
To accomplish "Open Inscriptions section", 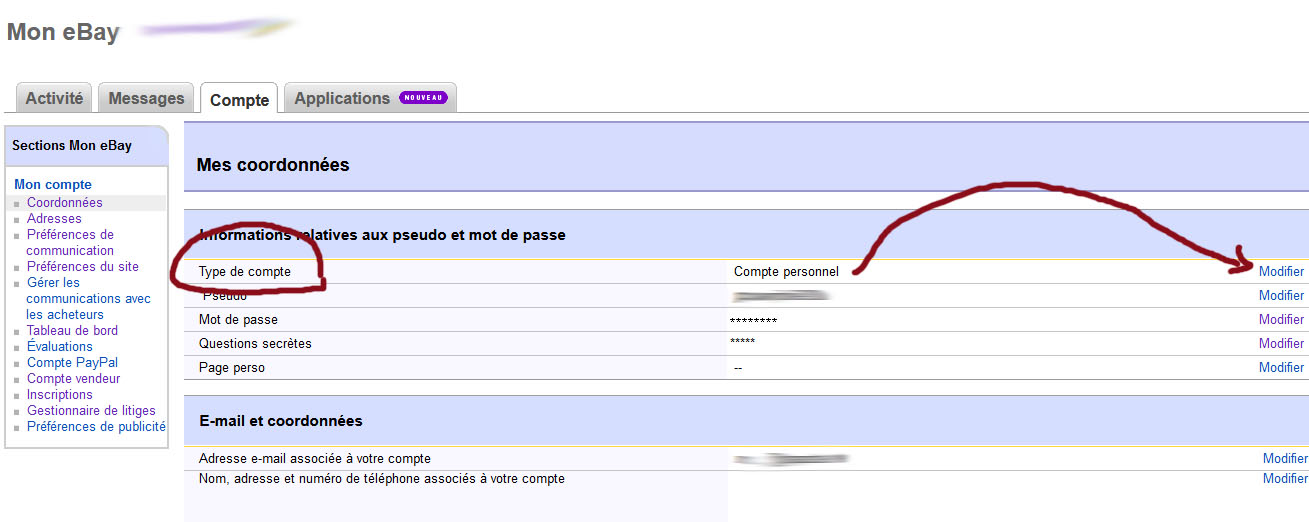I will point(60,394).
